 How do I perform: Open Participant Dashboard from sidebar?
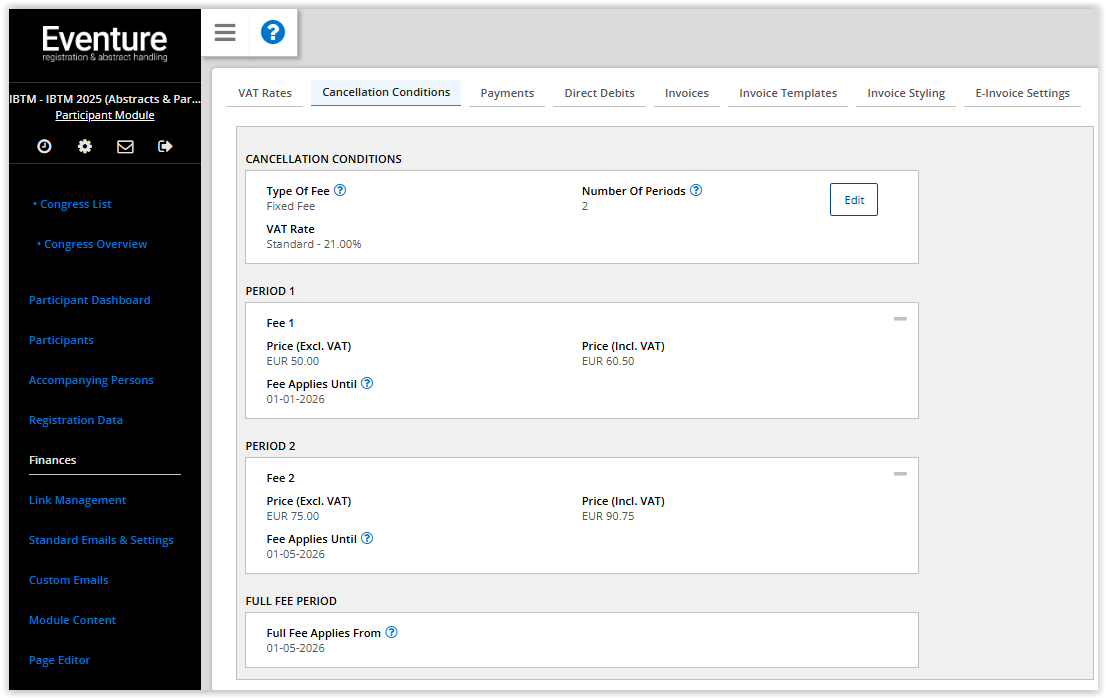(89, 300)
